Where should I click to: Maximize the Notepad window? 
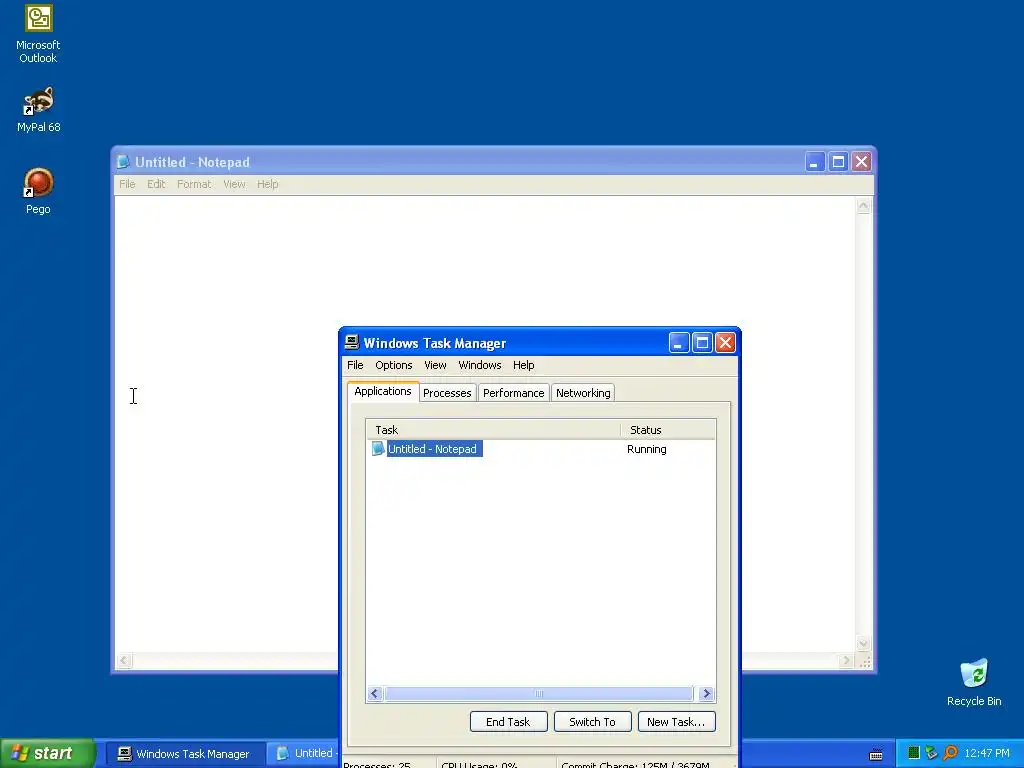click(x=838, y=161)
